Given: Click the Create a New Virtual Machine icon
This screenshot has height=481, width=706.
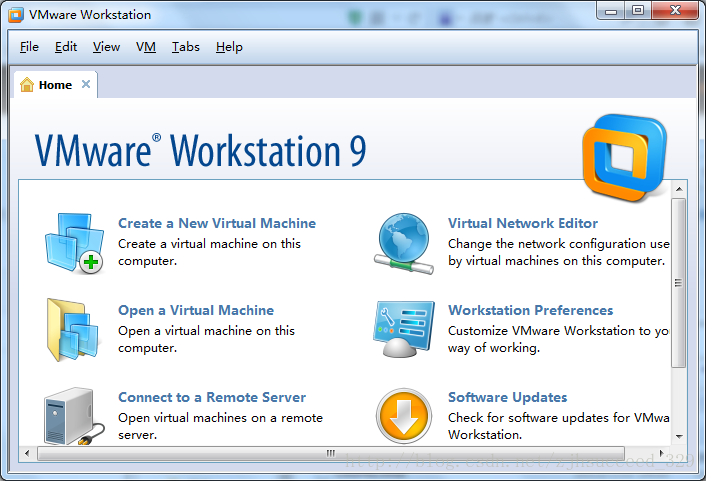Looking at the screenshot, I should pos(74,243).
